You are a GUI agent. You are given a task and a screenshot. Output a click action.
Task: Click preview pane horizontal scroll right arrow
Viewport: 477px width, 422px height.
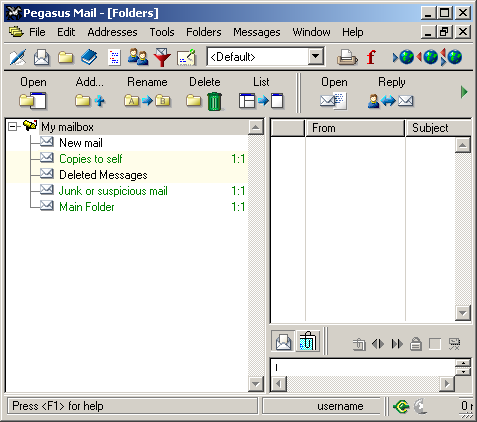pos(447,384)
